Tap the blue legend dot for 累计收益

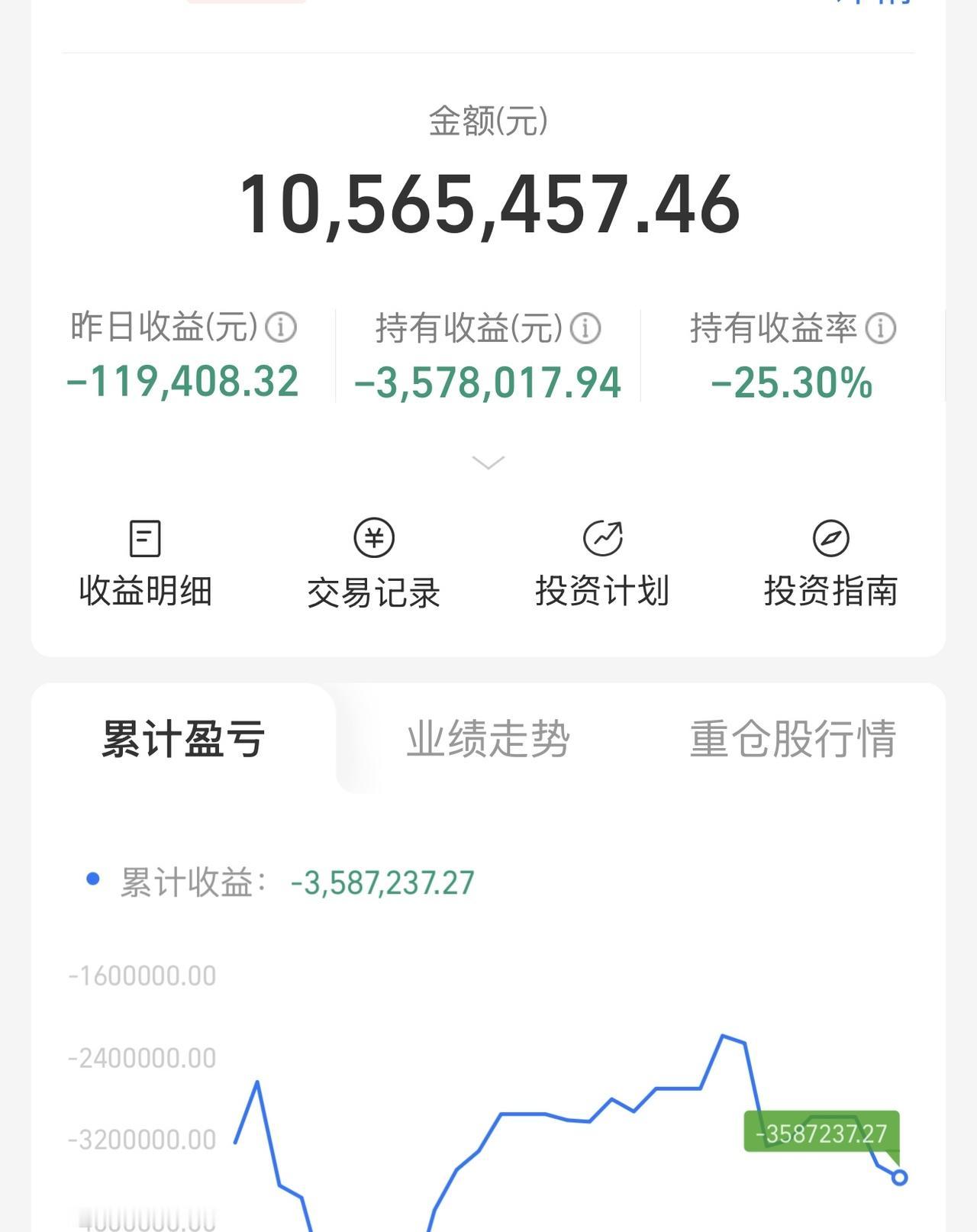pos(93,879)
